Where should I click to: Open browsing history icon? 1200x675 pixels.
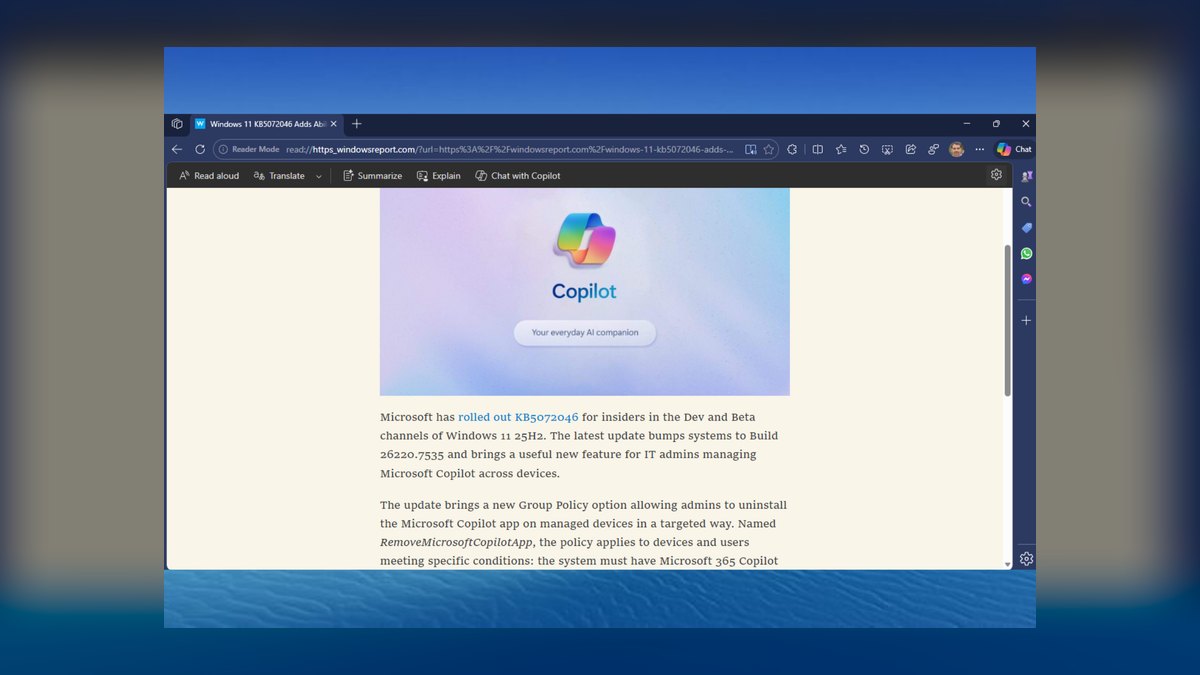tap(864, 149)
